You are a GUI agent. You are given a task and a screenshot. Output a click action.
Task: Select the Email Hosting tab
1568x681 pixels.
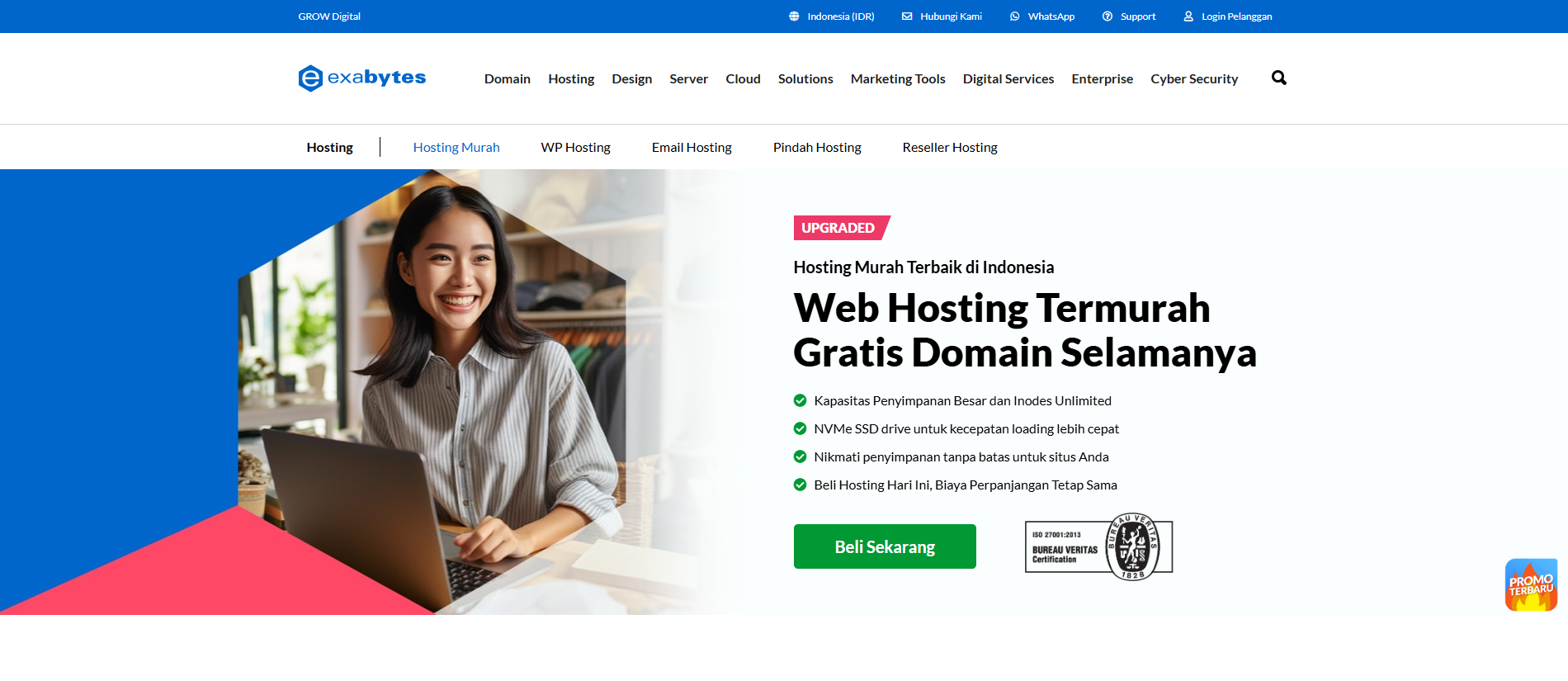(692, 147)
